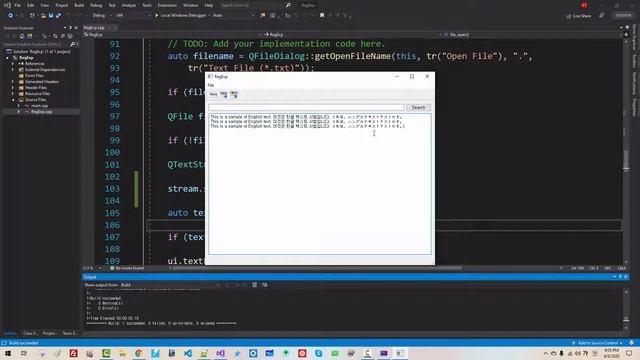This screenshot has width=640, height=360.
Task: Click the Navigate Backward icon in Visual Studio toolbar
Action: tap(10, 16)
